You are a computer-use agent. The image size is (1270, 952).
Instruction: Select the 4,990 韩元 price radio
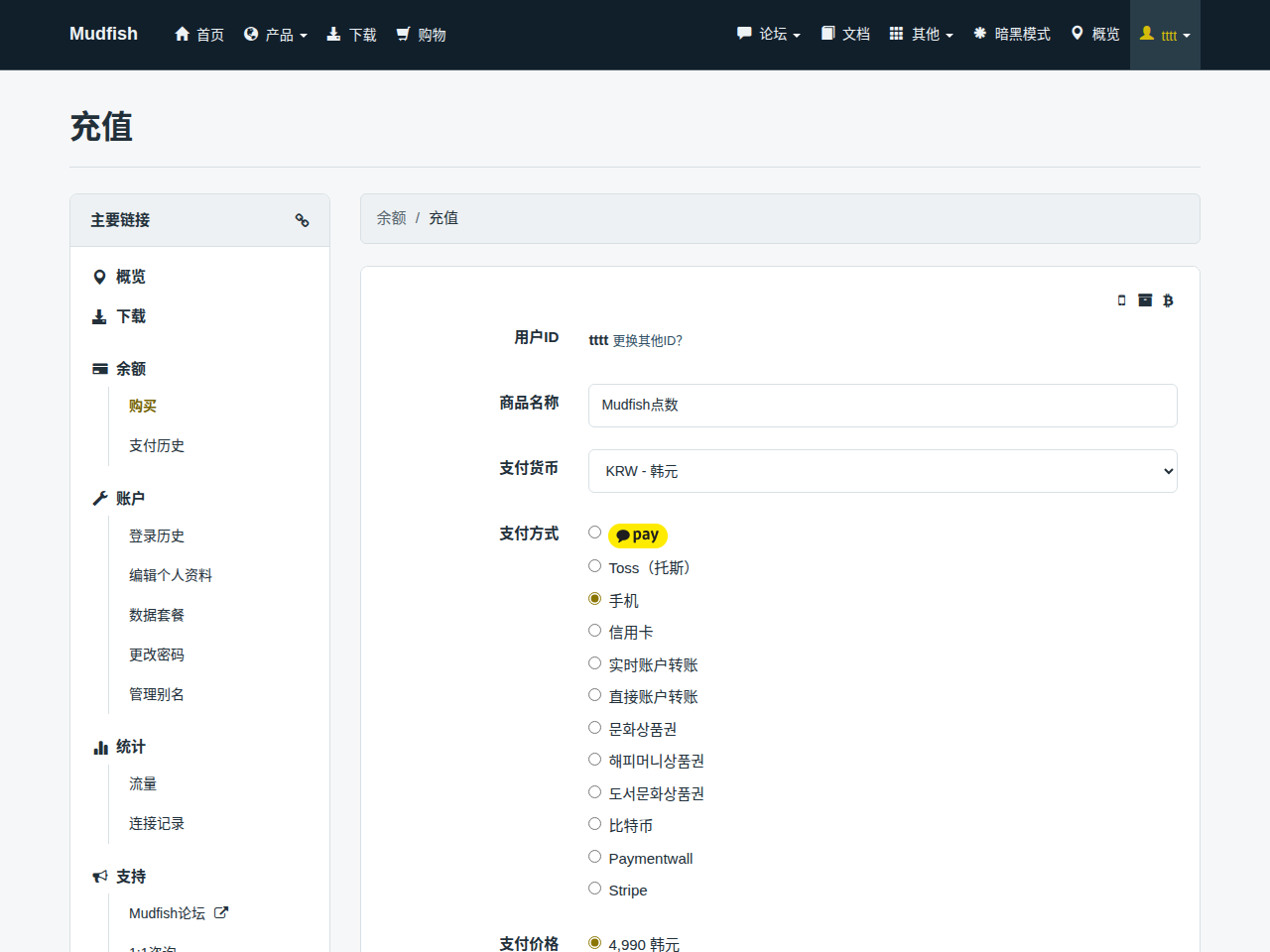pos(594,943)
